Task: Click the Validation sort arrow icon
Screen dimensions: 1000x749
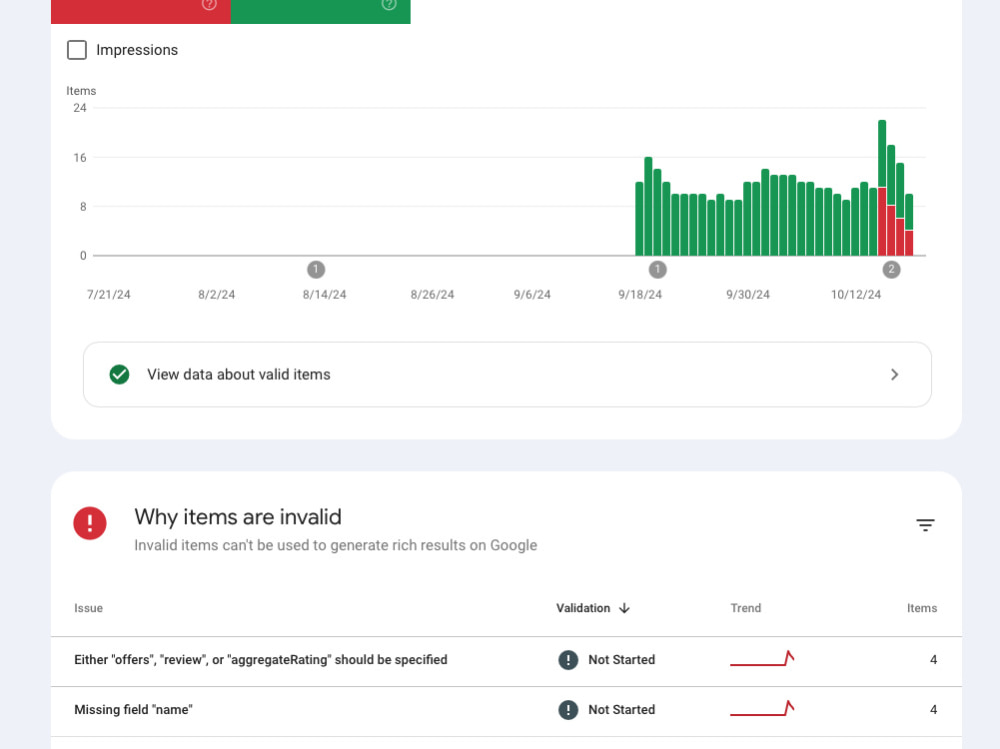Action: pos(624,608)
